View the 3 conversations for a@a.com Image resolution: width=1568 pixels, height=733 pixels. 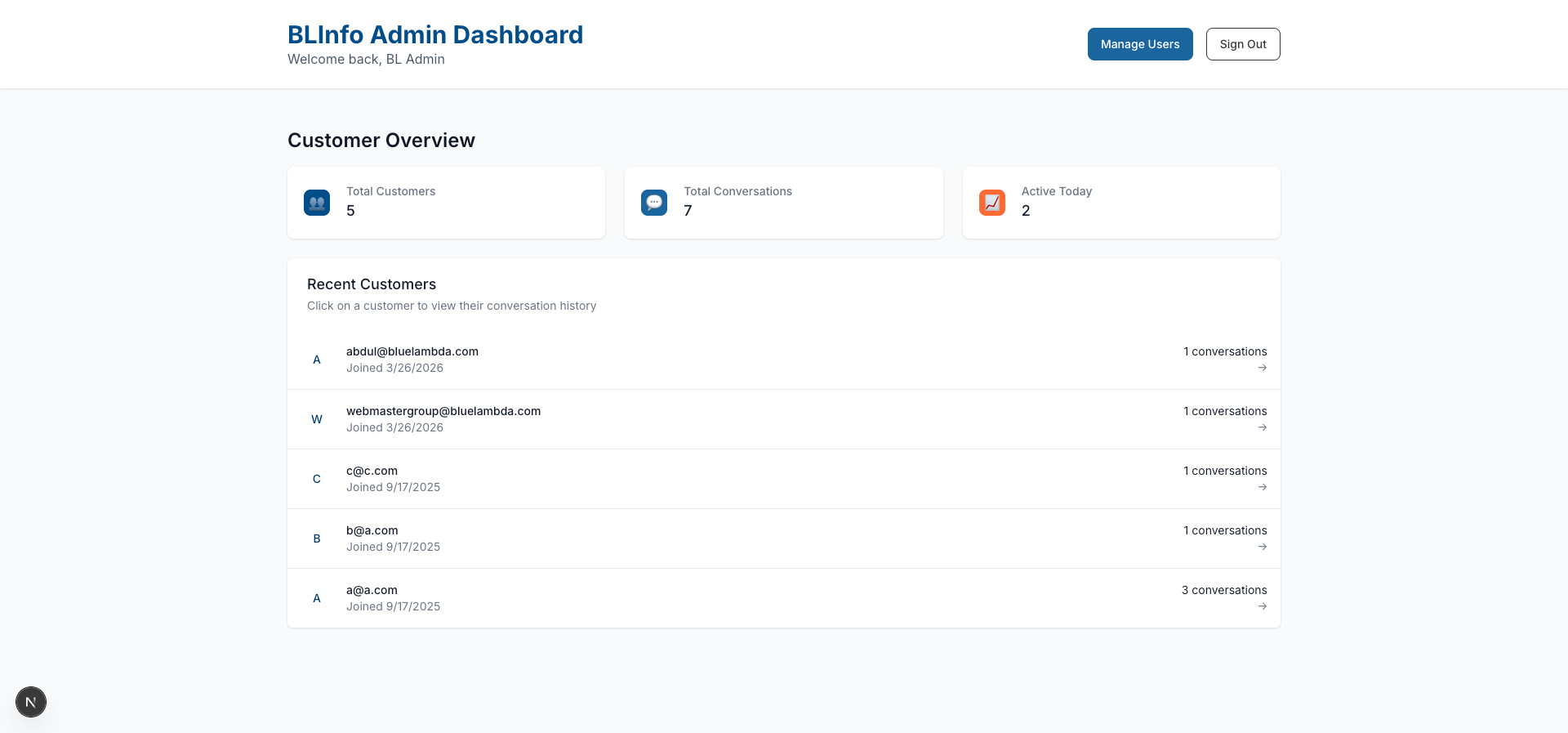click(x=1223, y=590)
